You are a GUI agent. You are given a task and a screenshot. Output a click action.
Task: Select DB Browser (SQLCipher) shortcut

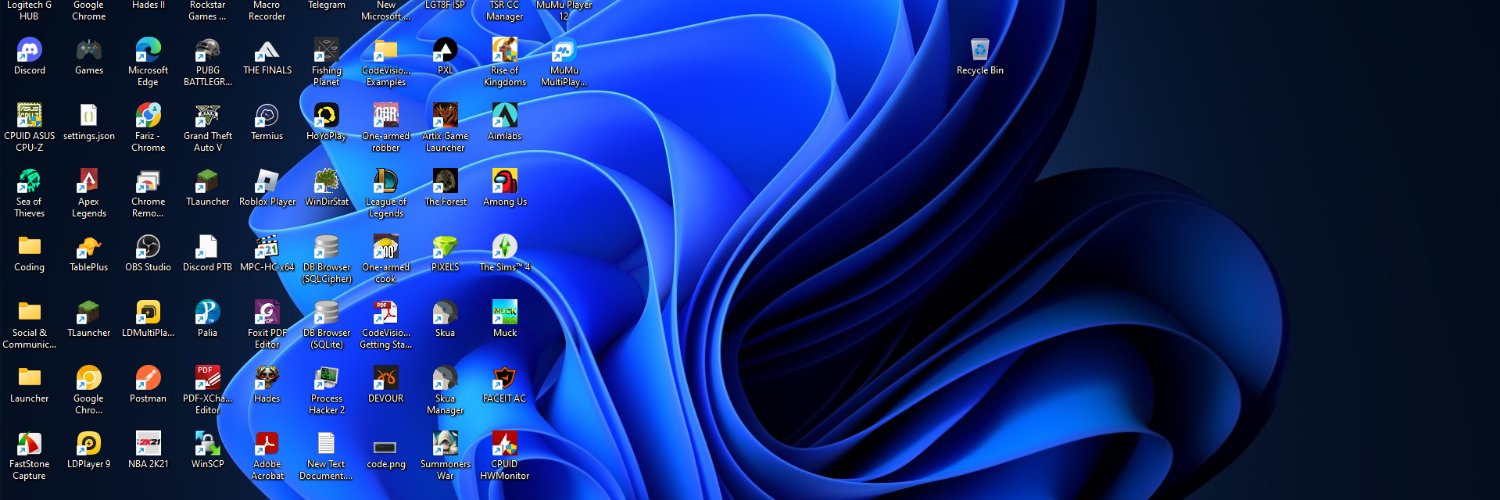[x=326, y=246]
